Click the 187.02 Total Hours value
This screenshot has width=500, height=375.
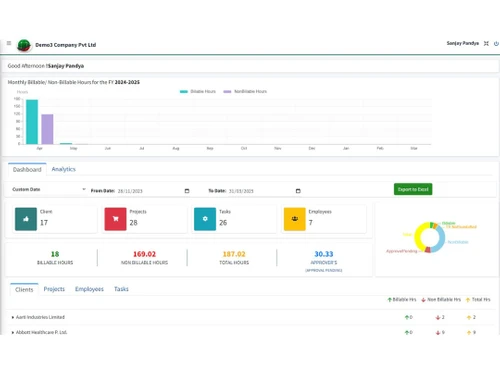click(x=234, y=254)
